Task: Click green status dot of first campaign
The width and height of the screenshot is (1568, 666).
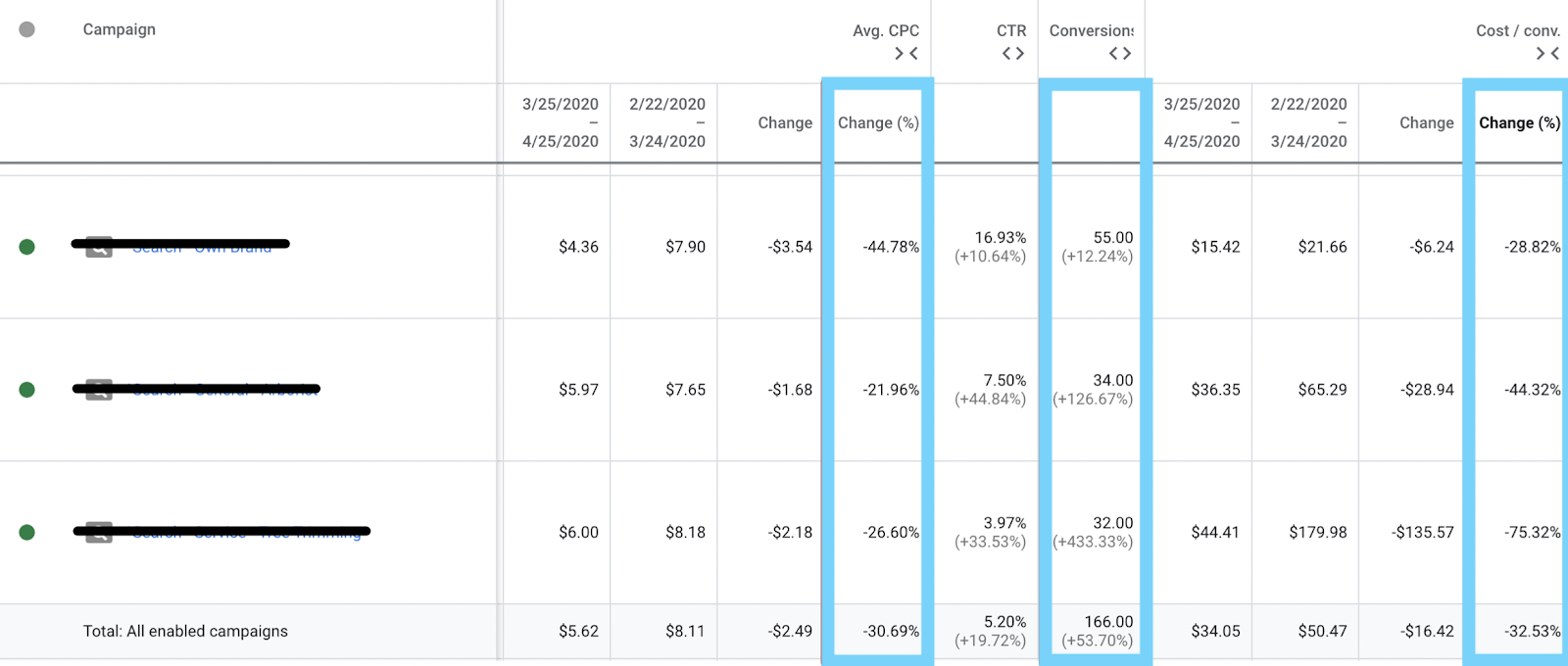Action: click(x=27, y=247)
